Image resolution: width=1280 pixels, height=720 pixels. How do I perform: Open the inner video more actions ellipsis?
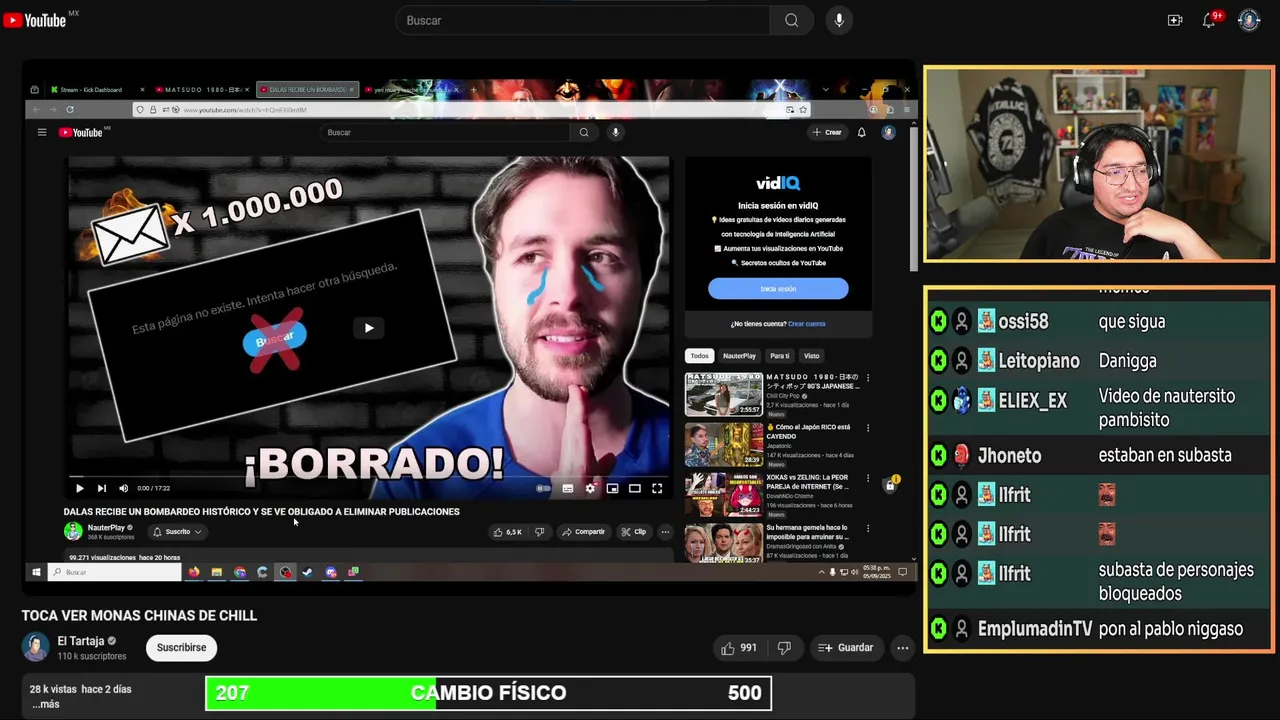665,532
